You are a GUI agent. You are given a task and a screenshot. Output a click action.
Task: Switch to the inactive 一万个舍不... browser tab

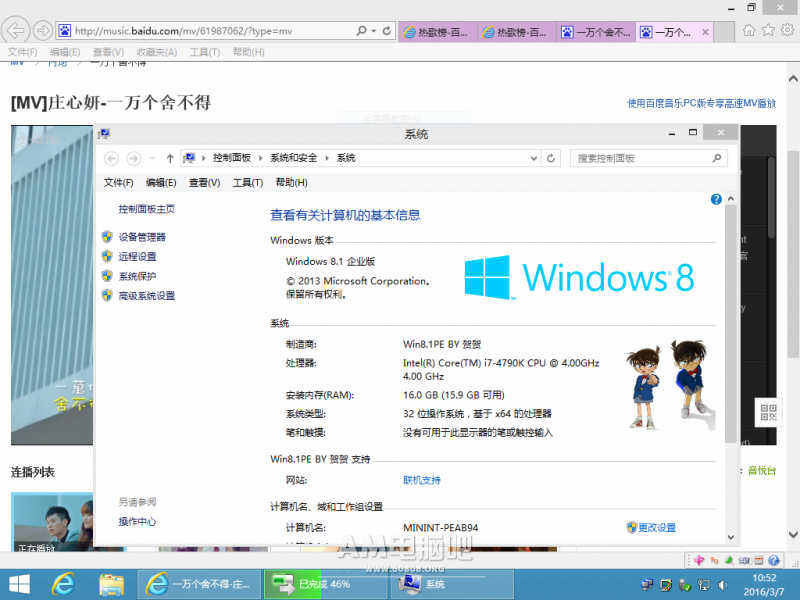coord(596,32)
